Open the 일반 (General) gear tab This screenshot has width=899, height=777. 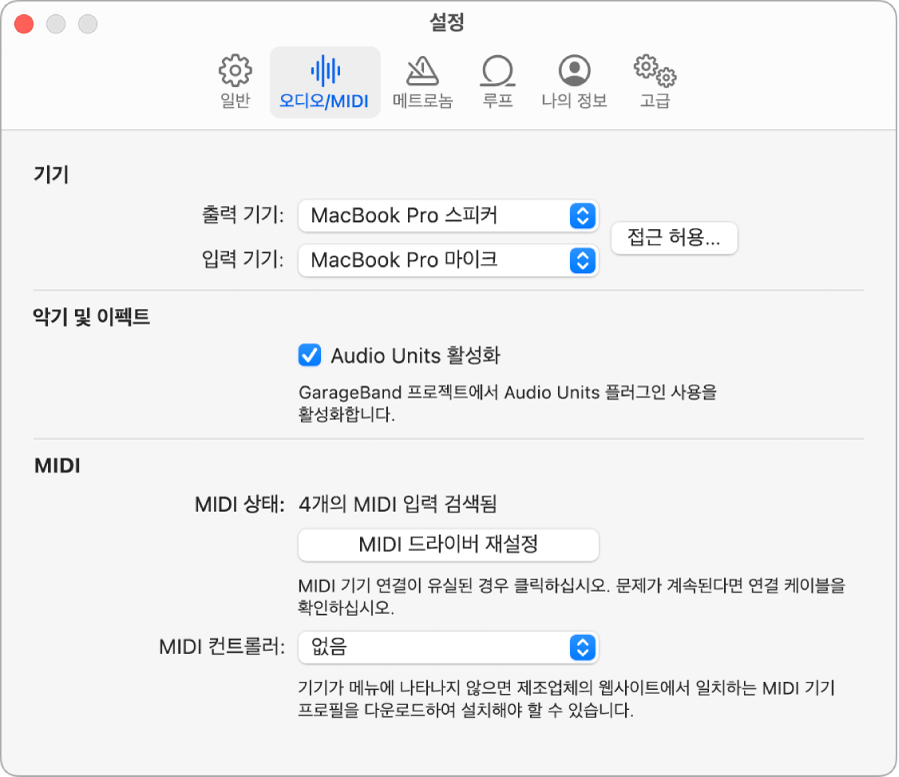(235, 82)
